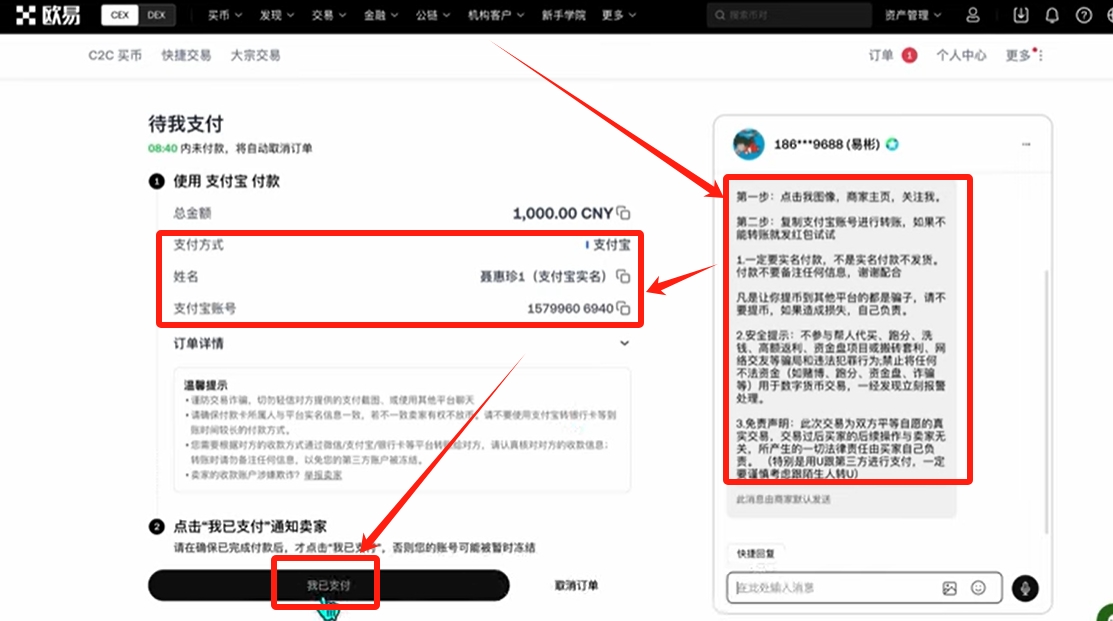Click the 举报卖家 link
The width and height of the screenshot is (1113, 621).
(323, 475)
